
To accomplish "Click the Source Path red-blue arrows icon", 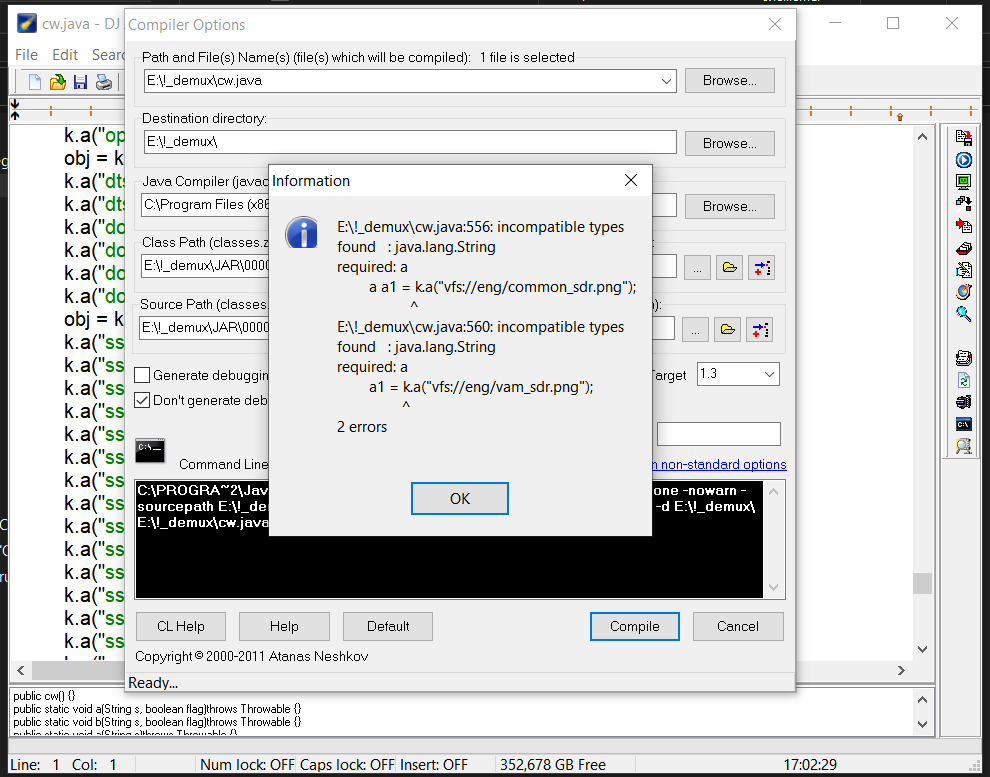I will 760,329.
